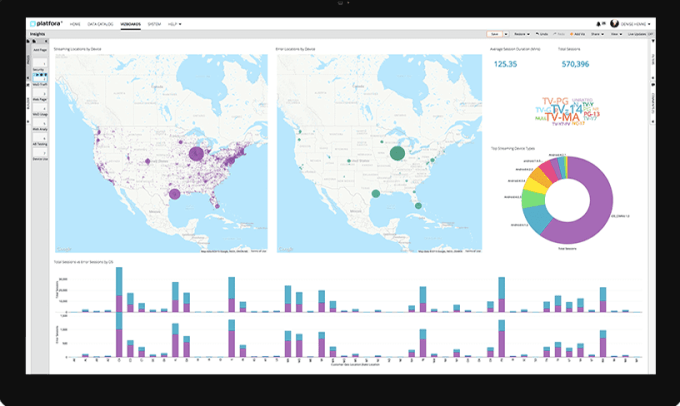Screen dimensions: 680x406
Task: Open the Help menu
Action: (x=174, y=24)
